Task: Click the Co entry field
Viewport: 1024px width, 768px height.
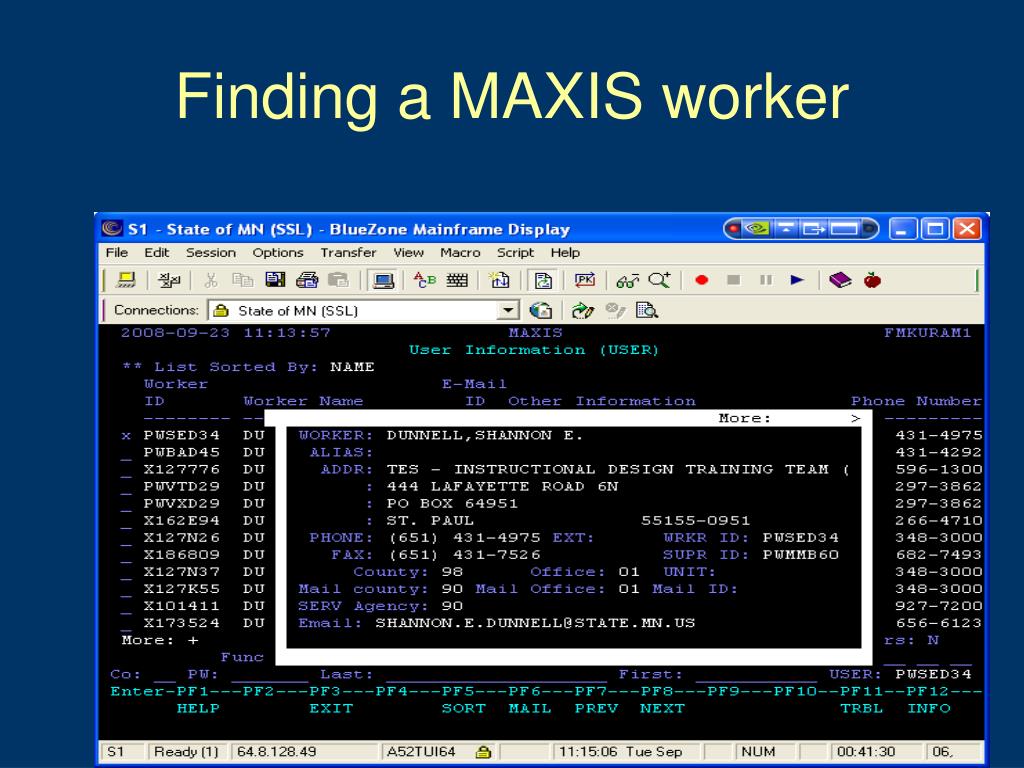Action: point(165,675)
